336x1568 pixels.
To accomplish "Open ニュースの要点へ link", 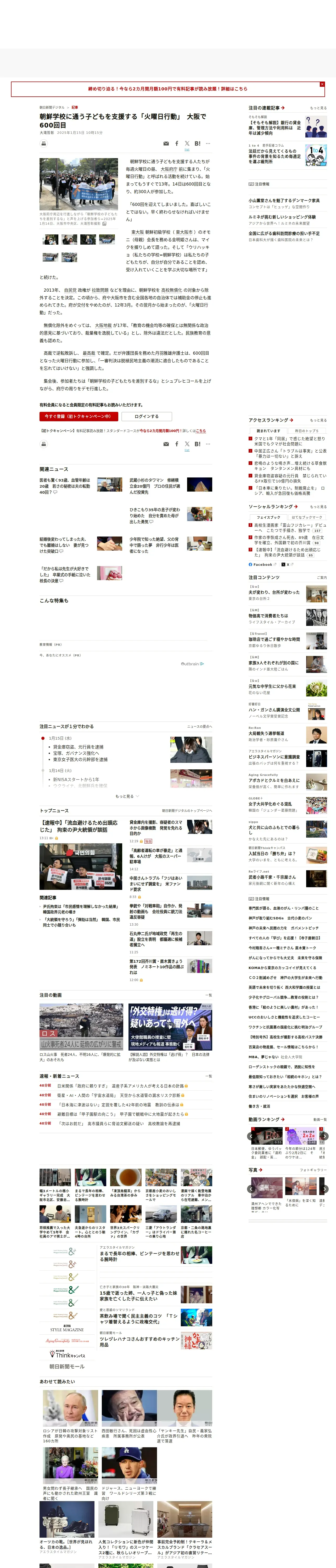I will [x=199, y=726].
